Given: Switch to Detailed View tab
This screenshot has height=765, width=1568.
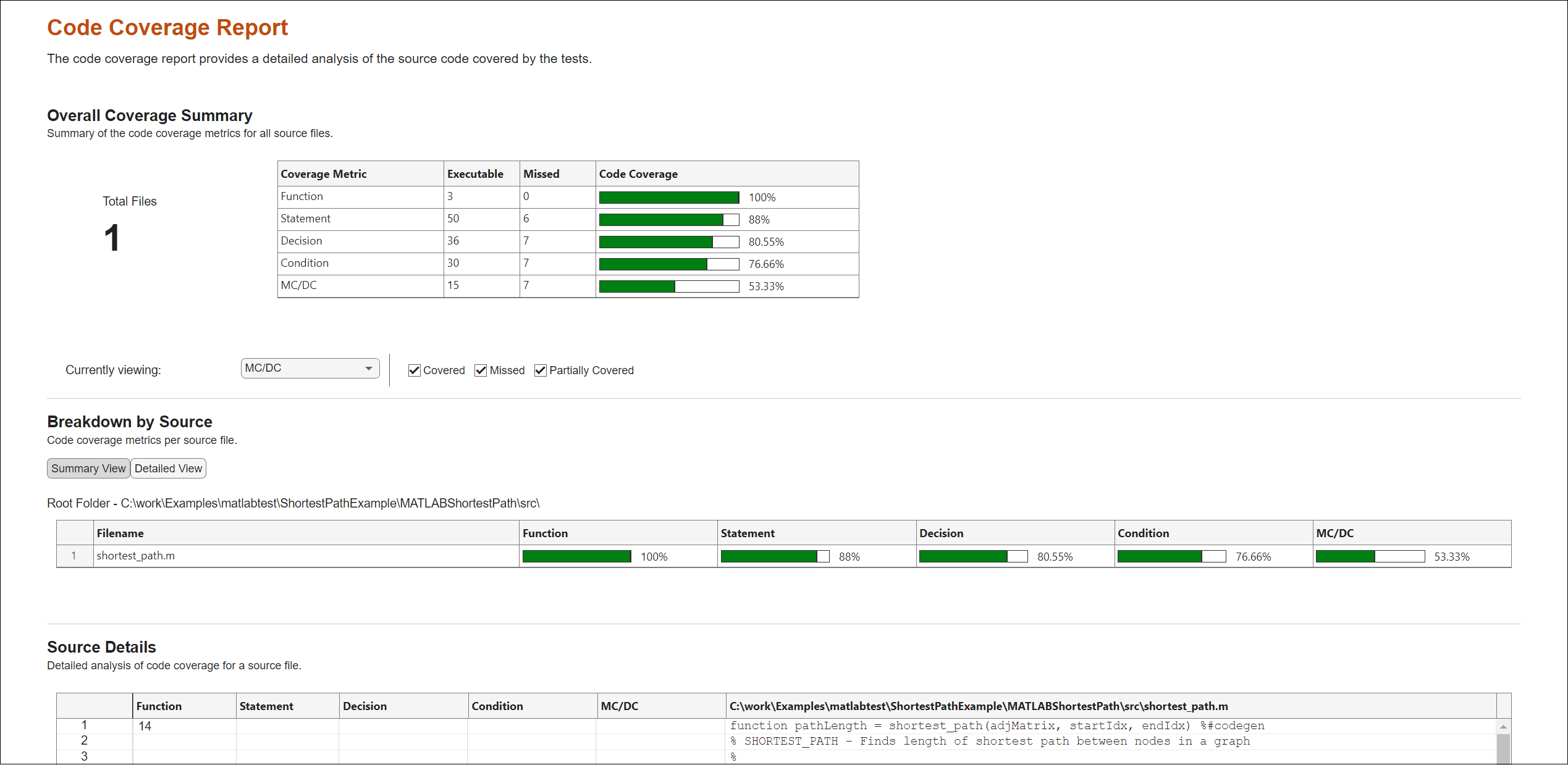Looking at the screenshot, I should 168,469.
